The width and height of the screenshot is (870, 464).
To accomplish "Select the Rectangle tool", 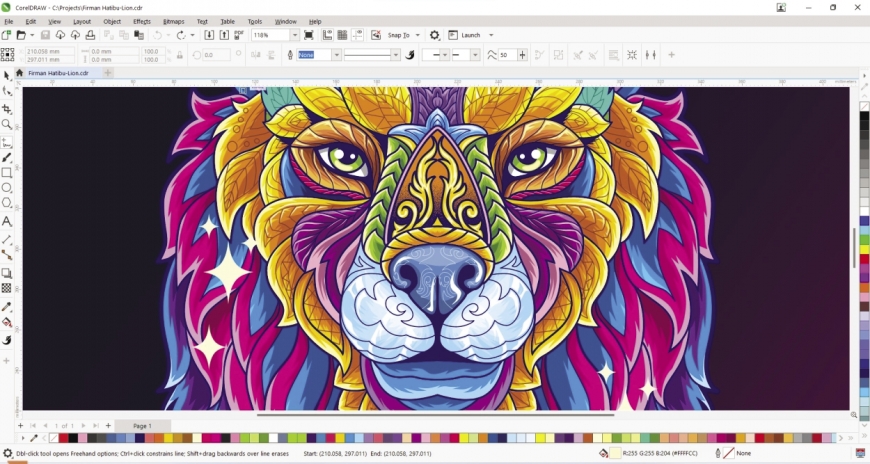I will click(x=7, y=173).
